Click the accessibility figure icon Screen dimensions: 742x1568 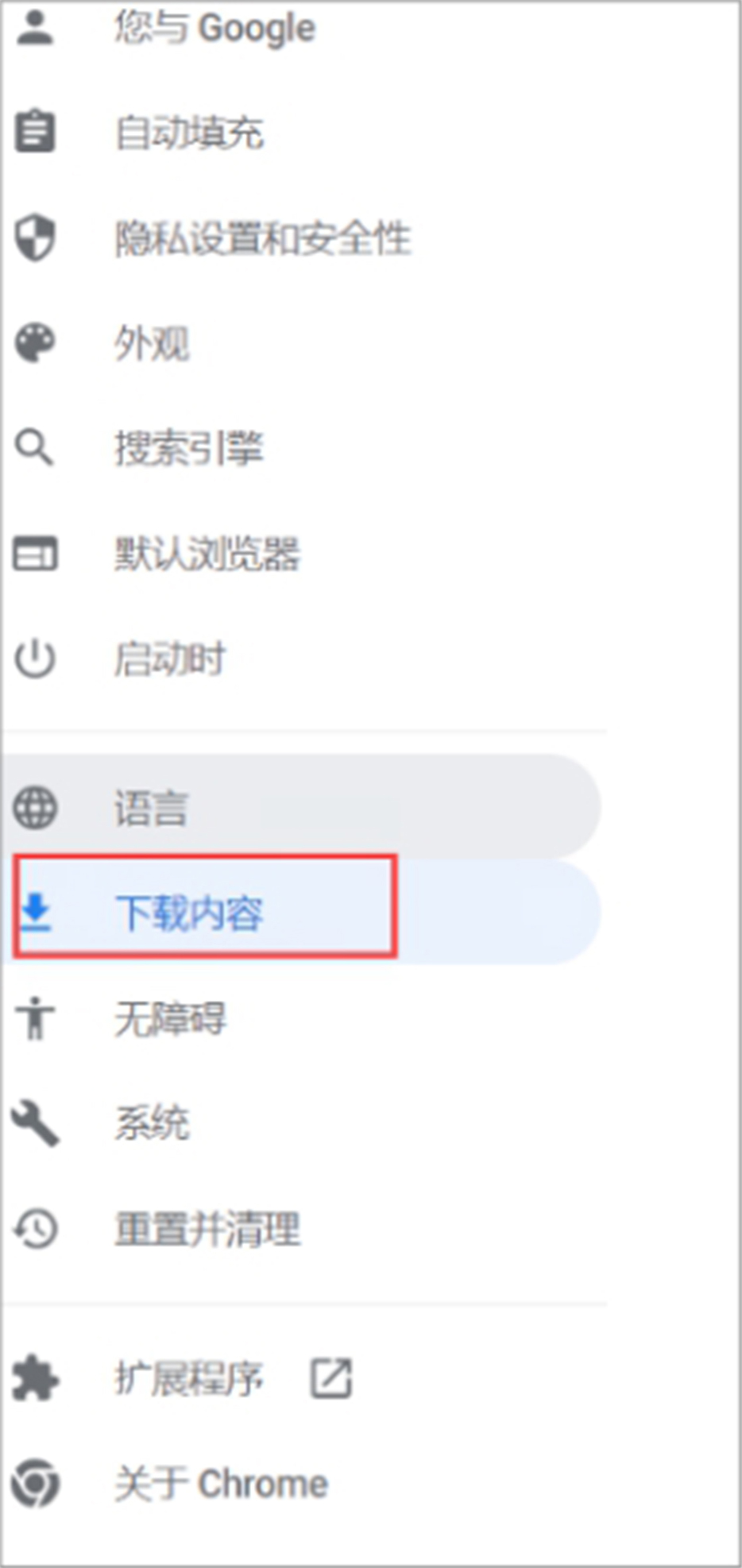click(35, 1018)
